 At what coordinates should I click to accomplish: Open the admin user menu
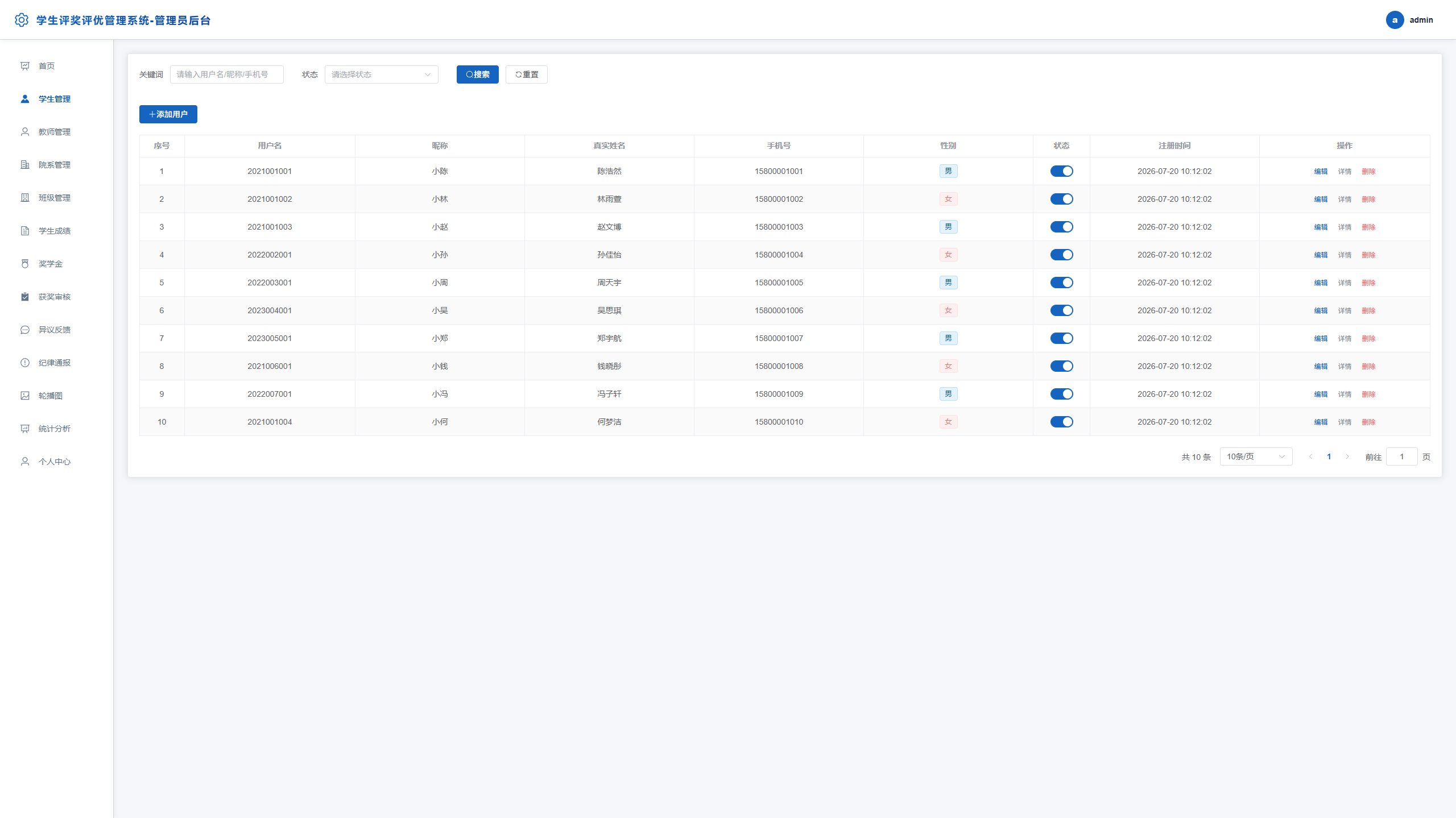(1409, 20)
